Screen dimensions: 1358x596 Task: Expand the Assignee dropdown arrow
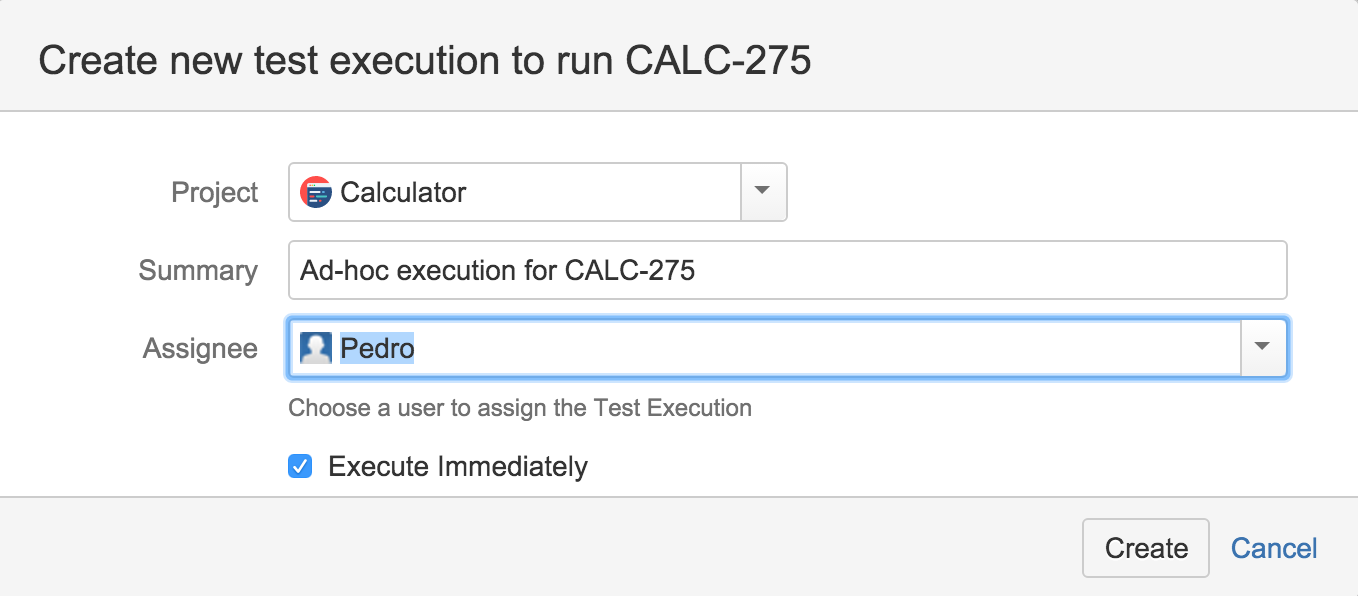point(1263,348)
